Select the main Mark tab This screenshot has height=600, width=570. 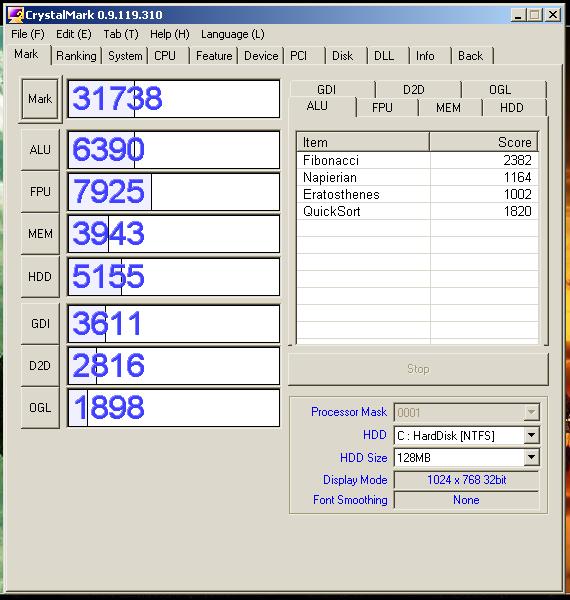27,54
